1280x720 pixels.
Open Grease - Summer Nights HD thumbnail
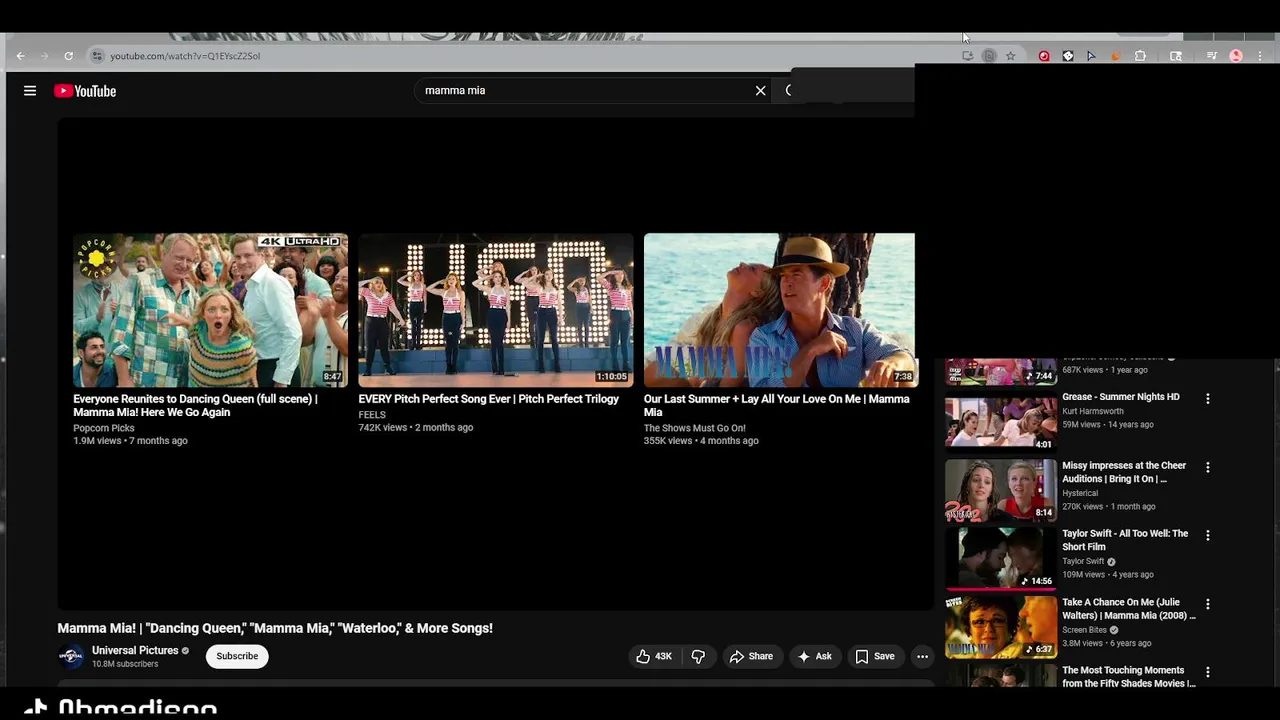tap(1001, 423)
